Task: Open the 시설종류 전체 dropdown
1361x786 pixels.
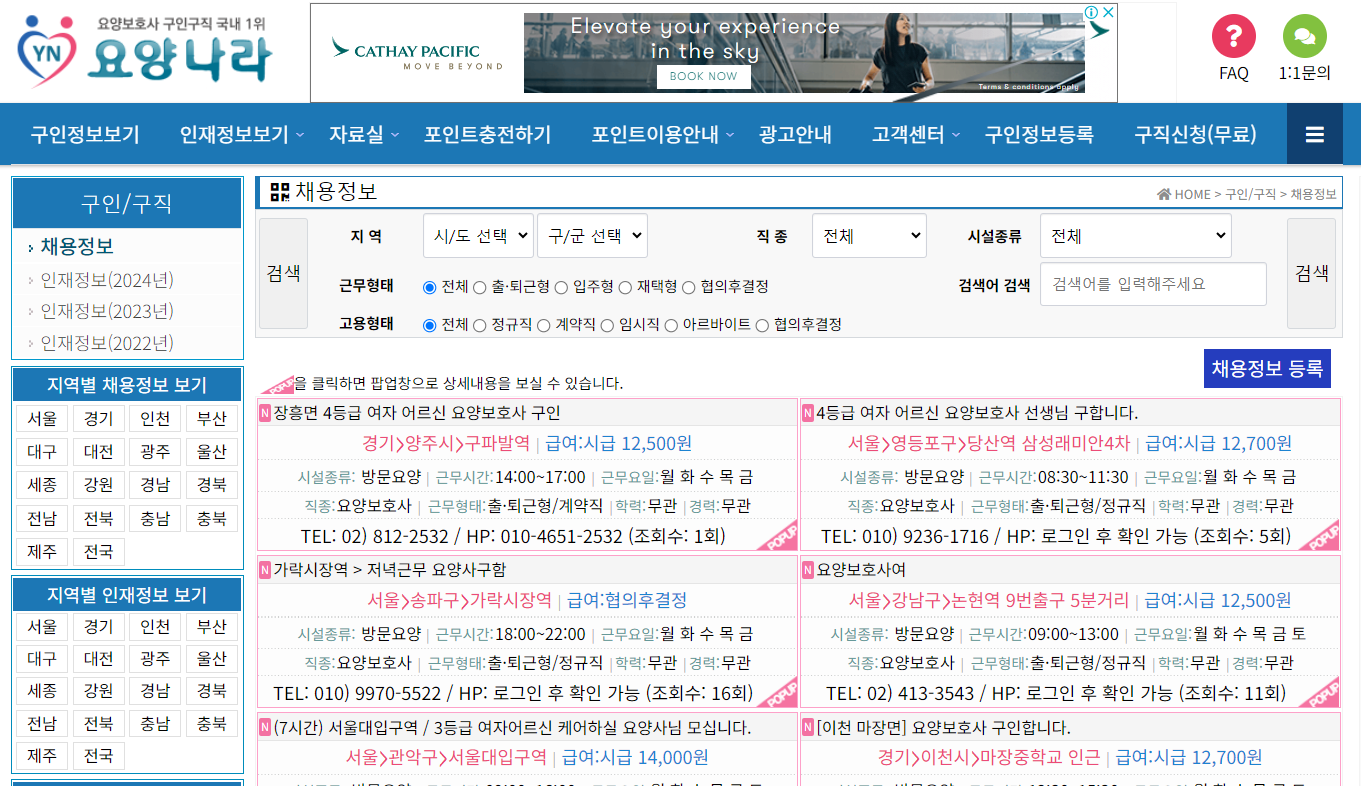Action: (1136, 236)
